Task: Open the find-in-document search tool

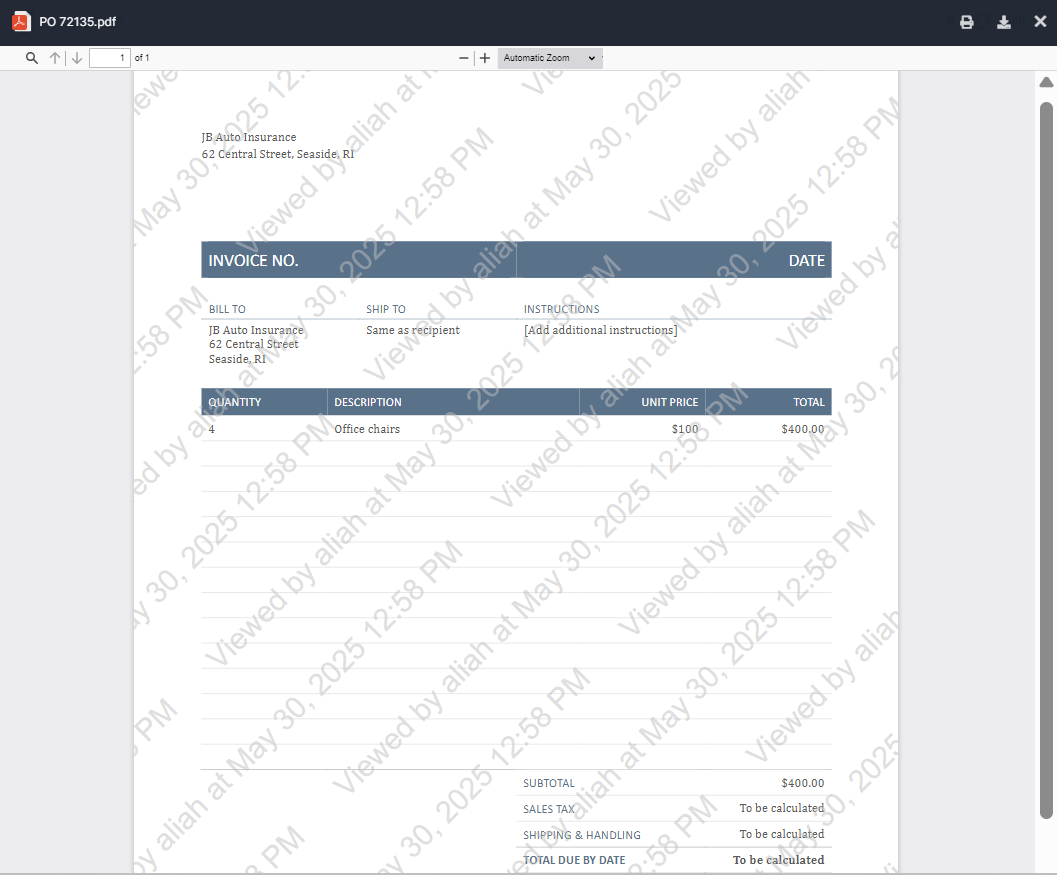Action: 32,58
